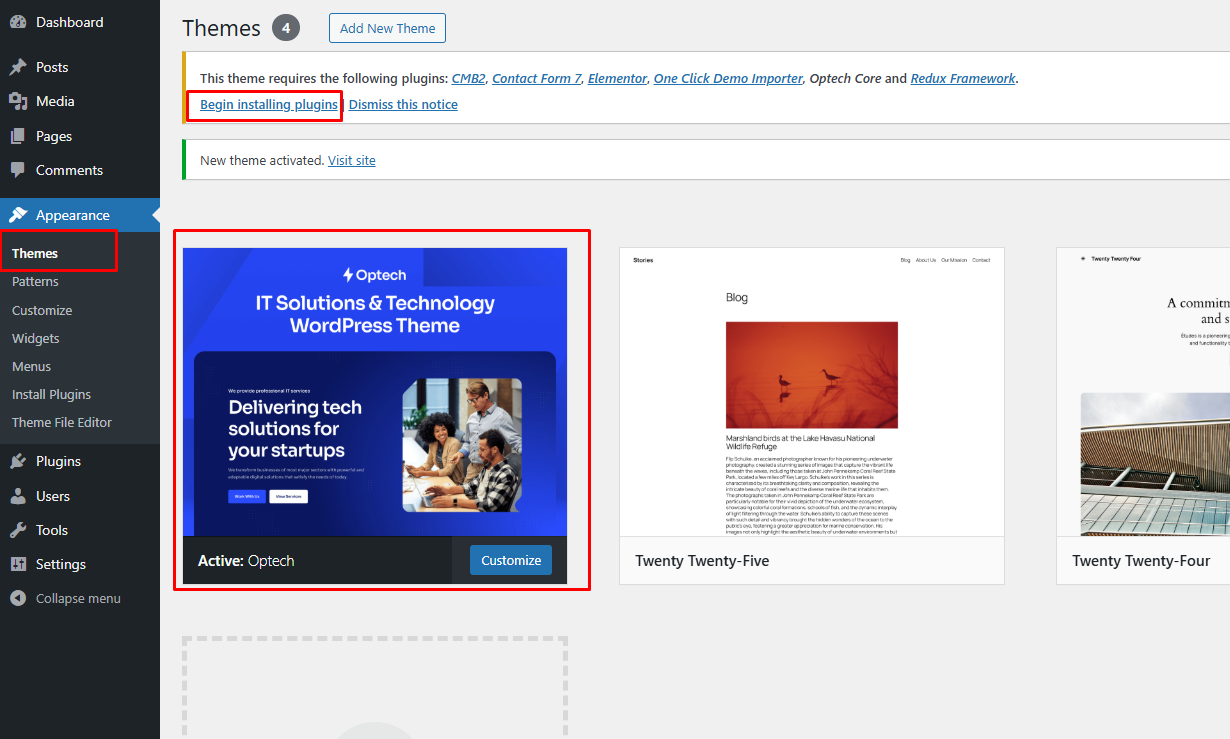This screenshot has width=1230, height=739.
Task: Click the Plugins plug icon
Action: (x=18, y=461)
